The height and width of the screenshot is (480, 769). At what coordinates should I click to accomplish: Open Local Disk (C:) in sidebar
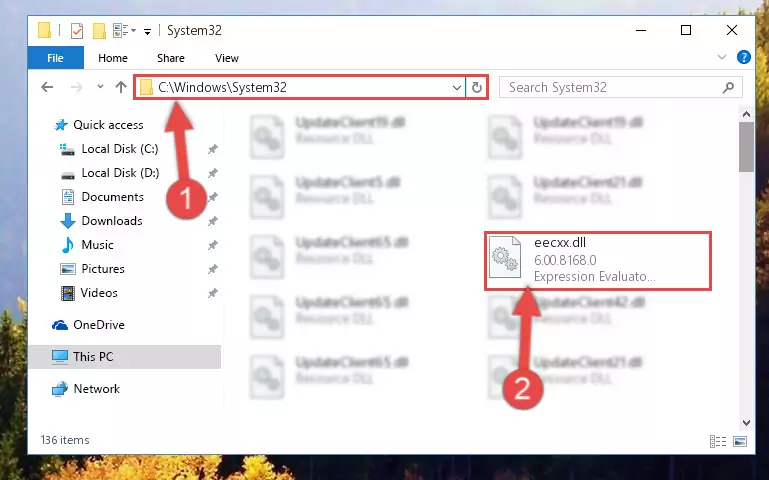(120, 149)
